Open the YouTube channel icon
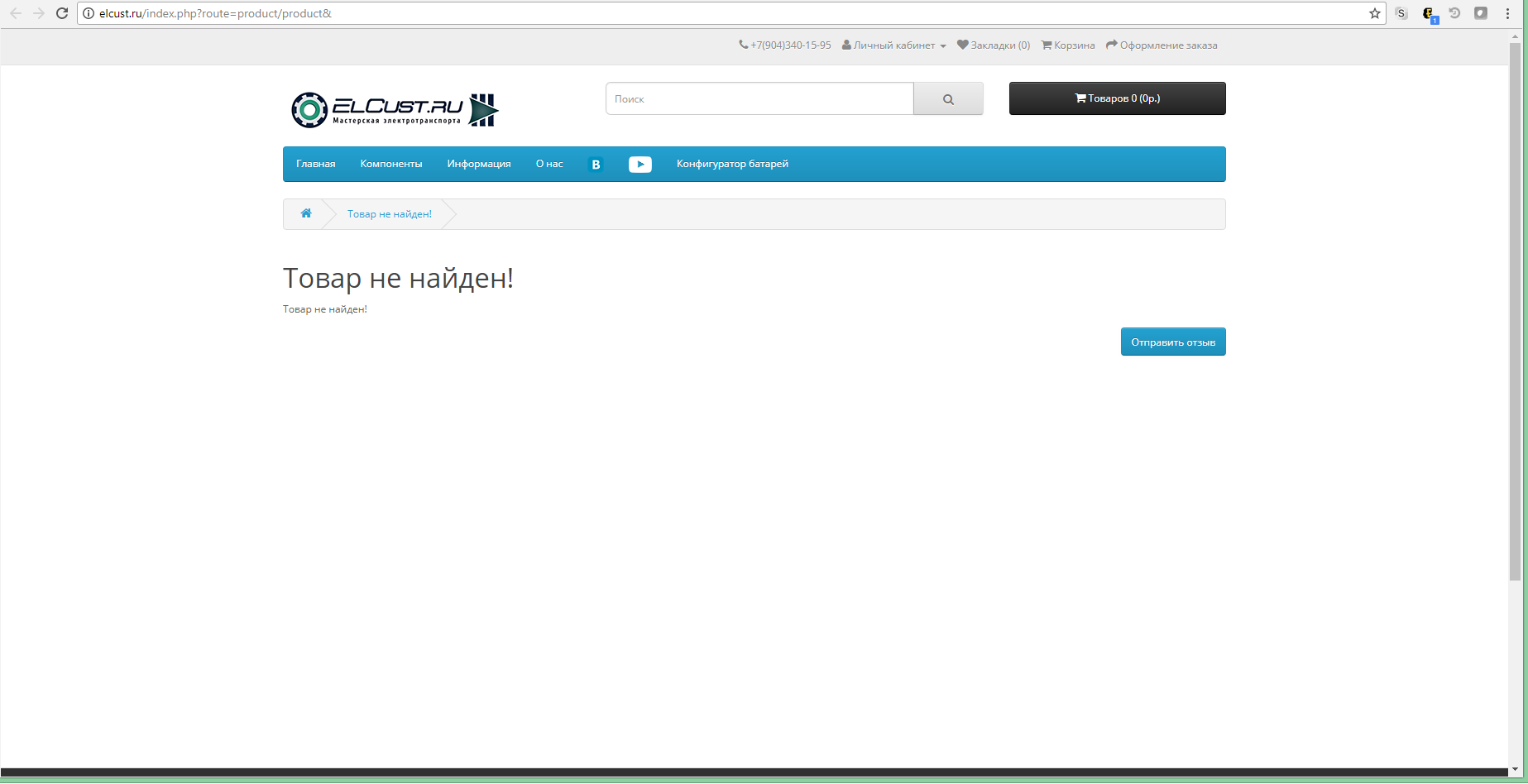1528x784 pixels. (x=639, y=165)
